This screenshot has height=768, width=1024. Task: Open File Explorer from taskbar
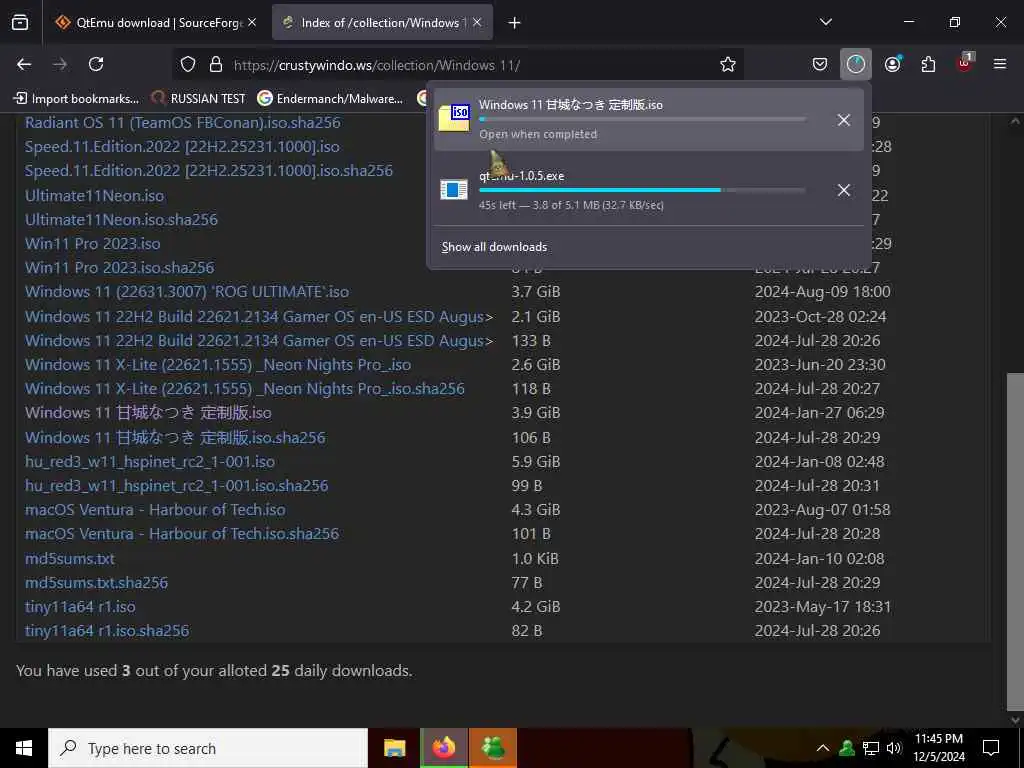click(x=394, y=748)
